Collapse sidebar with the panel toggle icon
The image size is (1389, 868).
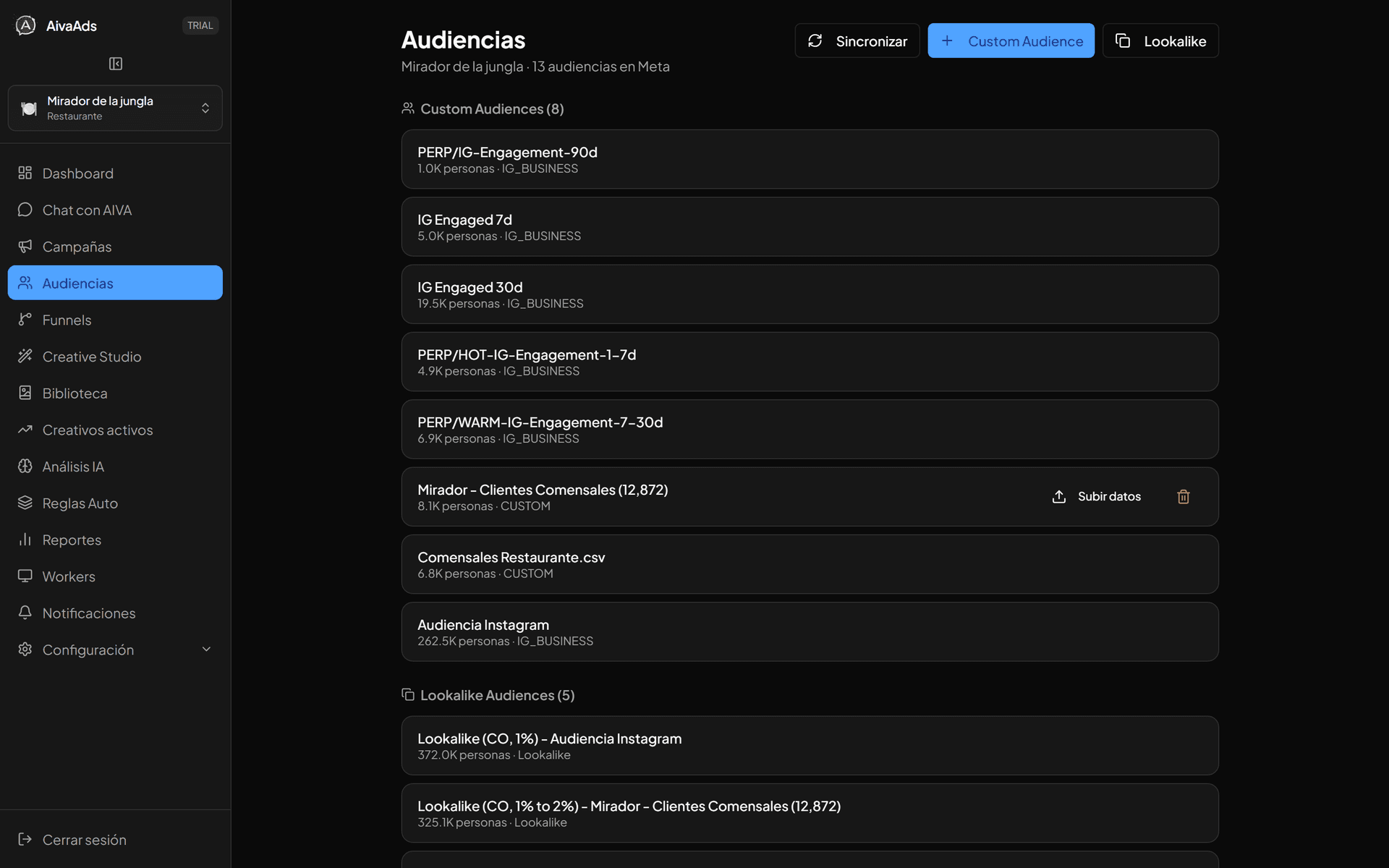point(116,64)
